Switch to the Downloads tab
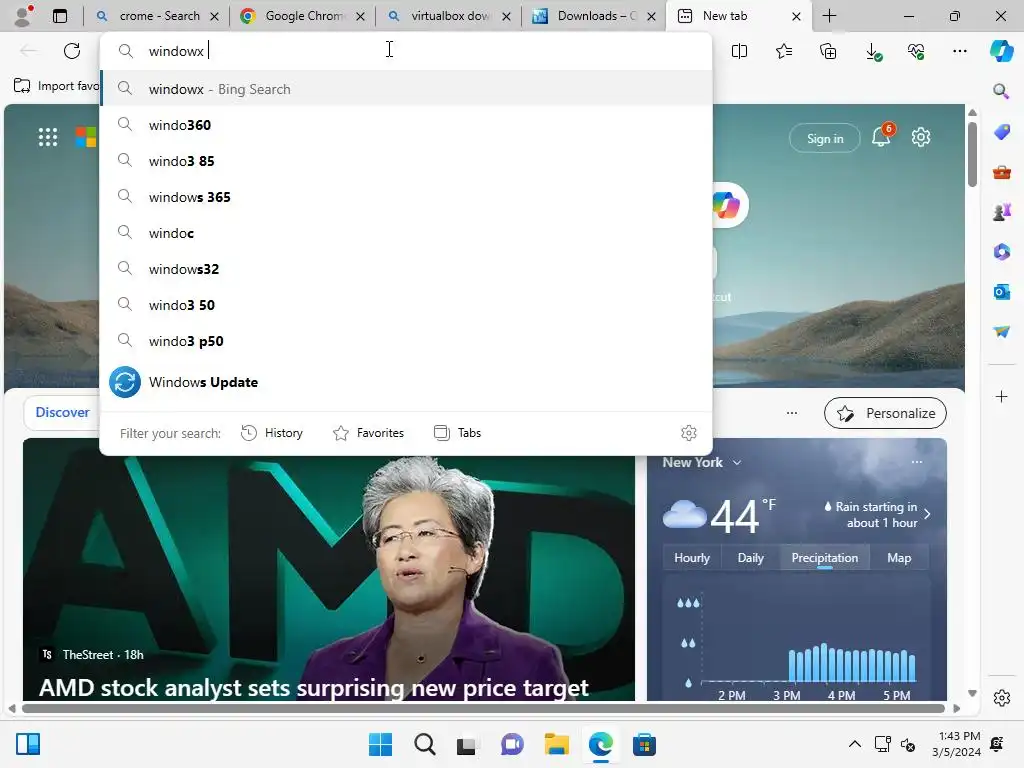1024x768 pixels. click(596, 16)
